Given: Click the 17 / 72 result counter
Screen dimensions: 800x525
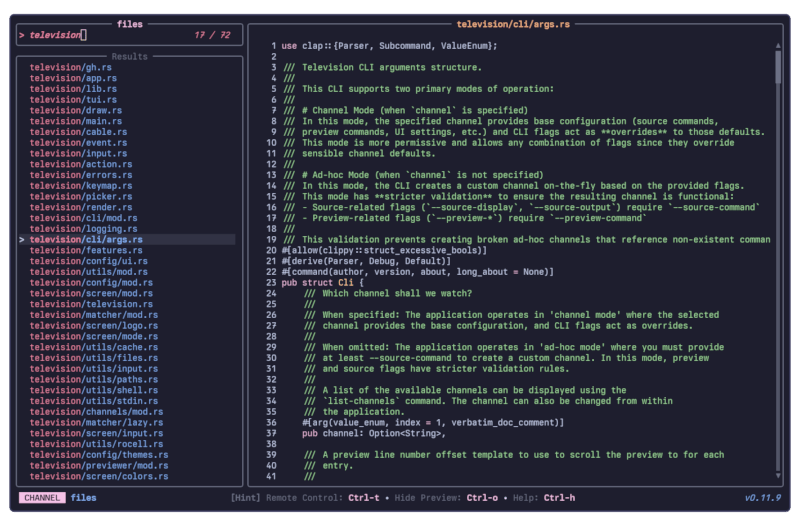Looking at the screenshot, I should [211, 35].
